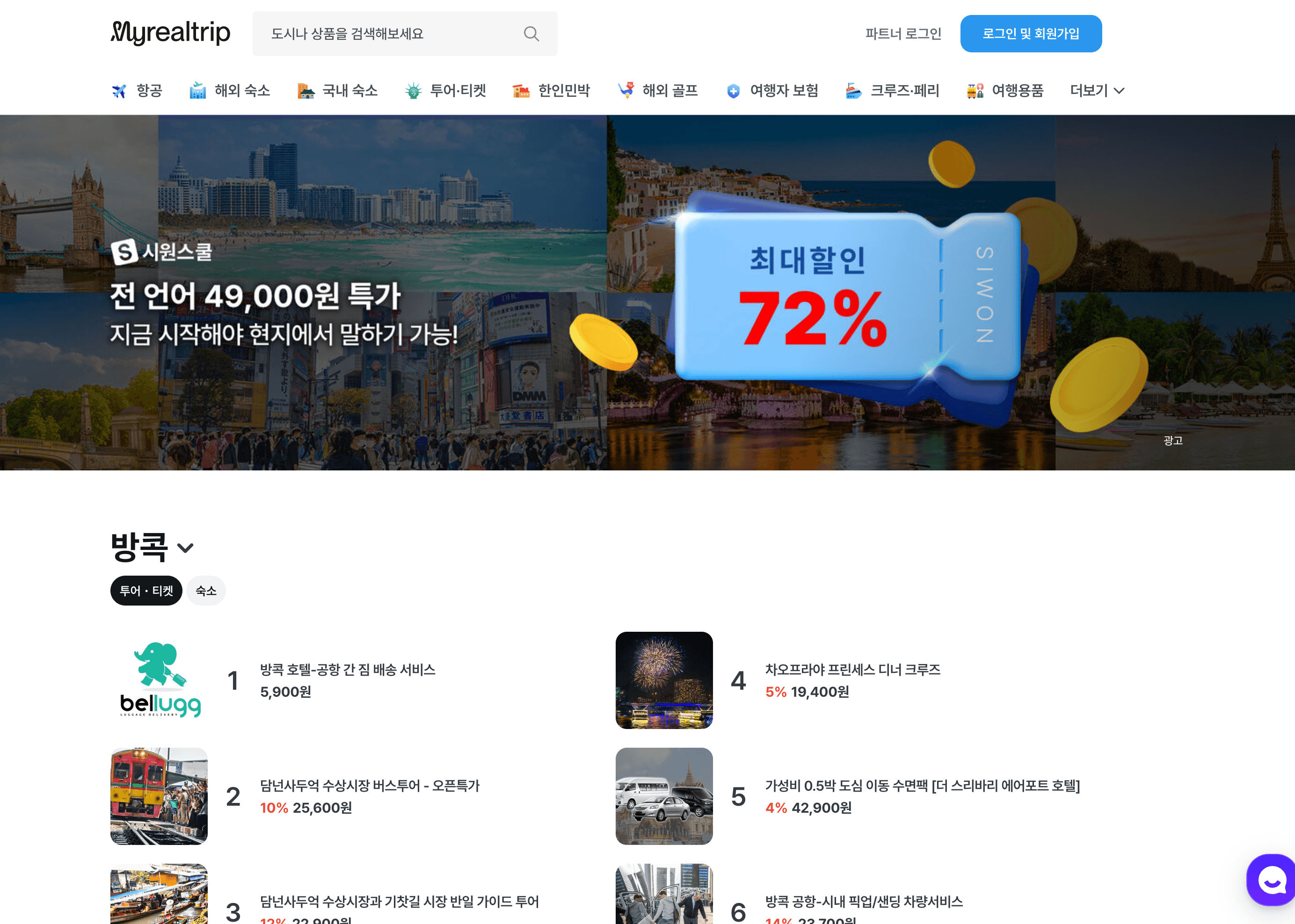Select the 투어 · 티켓 filter pill
1295x924 pixels.
click(146, 591)
